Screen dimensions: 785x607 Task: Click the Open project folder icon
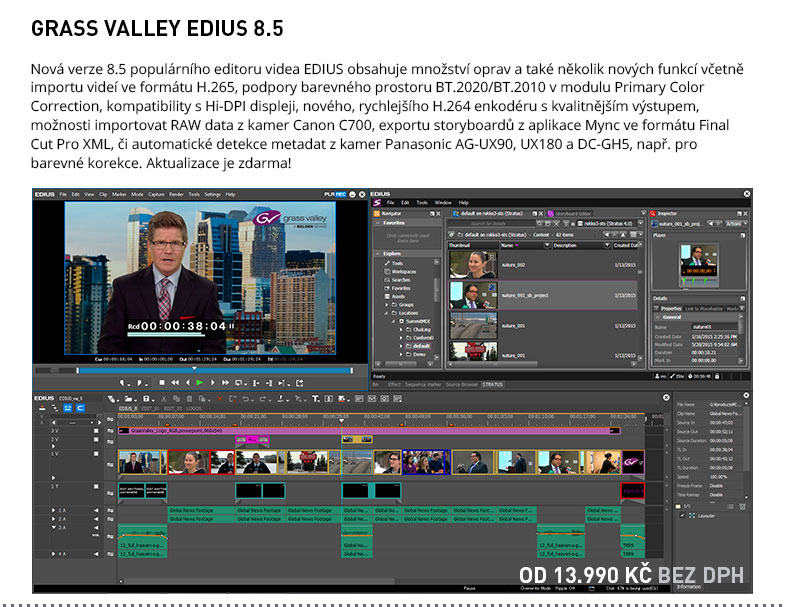click(x=130, y=399)
